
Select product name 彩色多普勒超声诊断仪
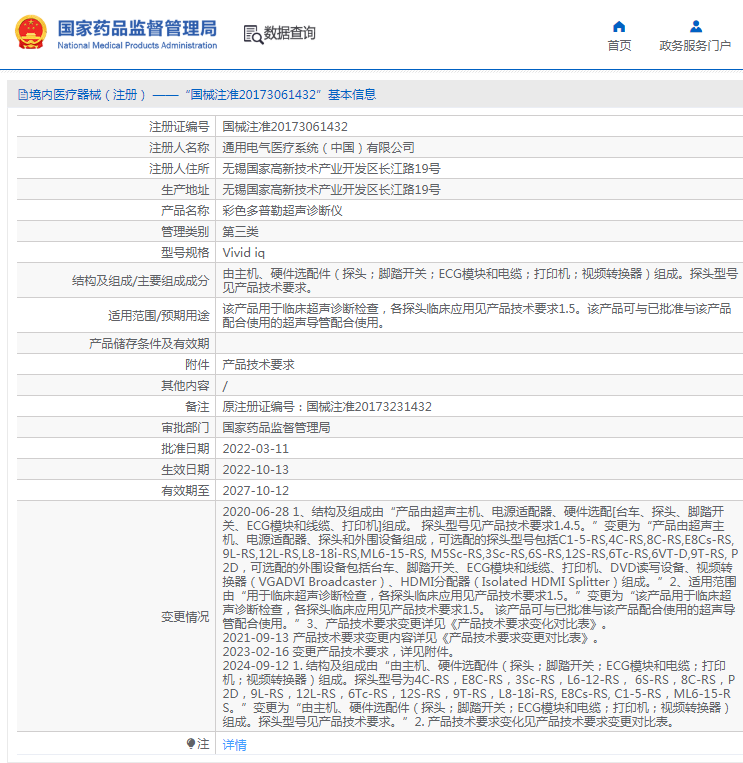tap(283, 210)
